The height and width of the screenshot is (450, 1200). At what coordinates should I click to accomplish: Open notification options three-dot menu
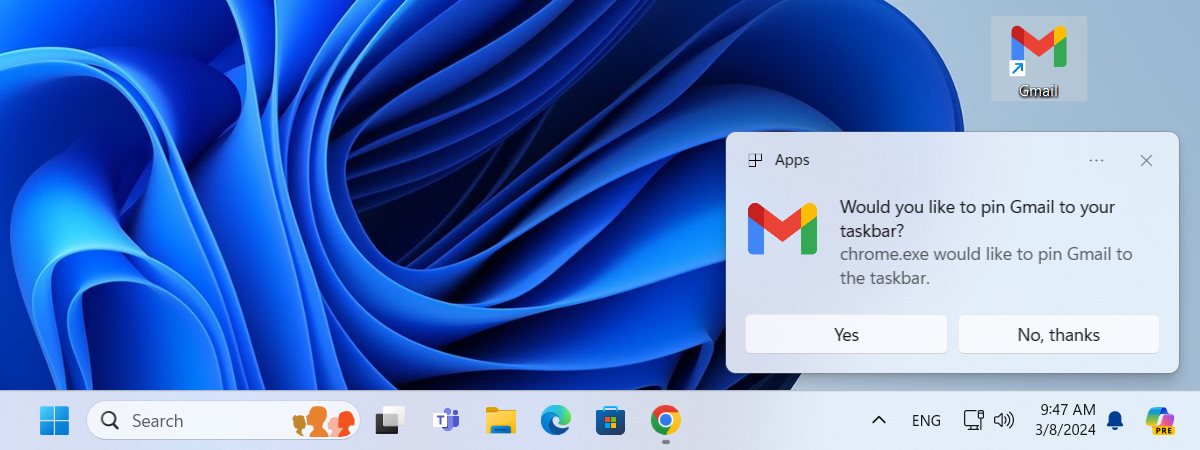coord(1096,160)
